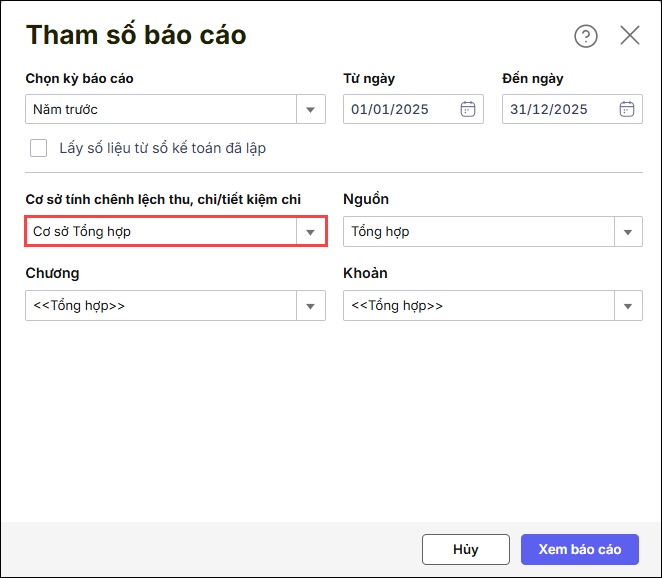This screenshot has height=578, width=662.
Task: Open the help question mark icon
Action: pyautogui.click(x=585, y=36)
